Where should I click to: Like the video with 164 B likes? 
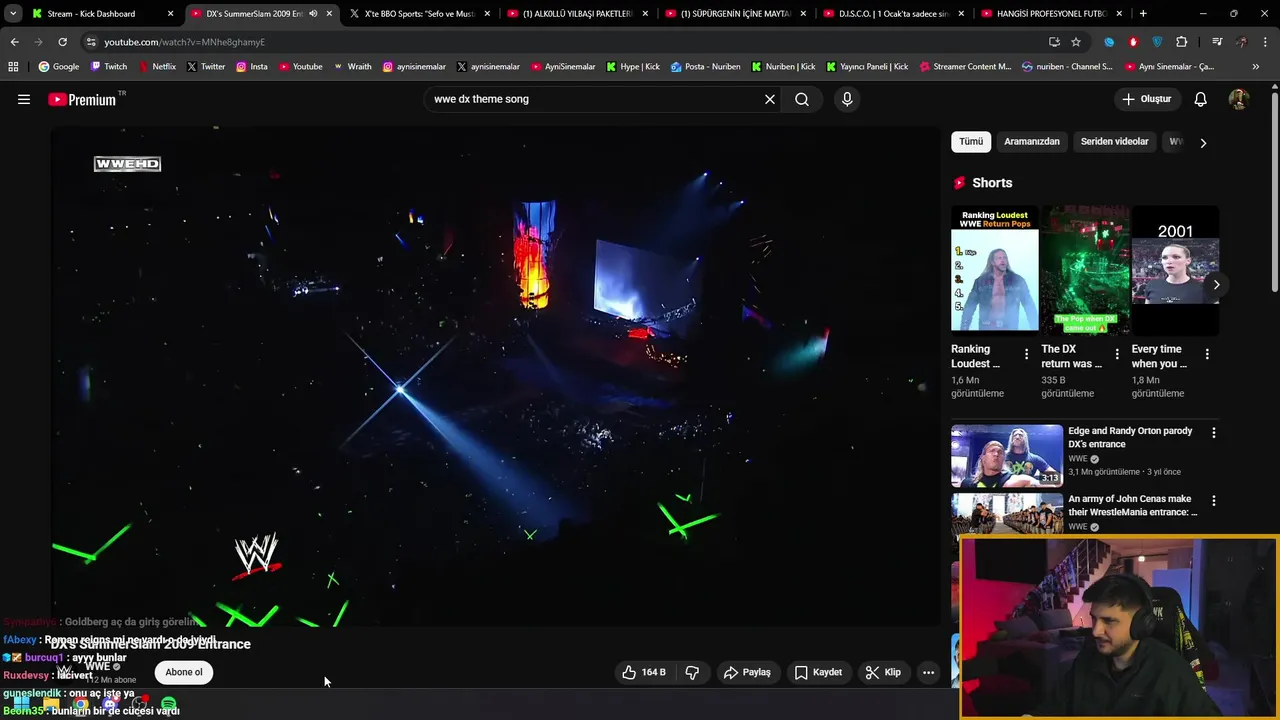pyautogui.click(x=643, y=672)
